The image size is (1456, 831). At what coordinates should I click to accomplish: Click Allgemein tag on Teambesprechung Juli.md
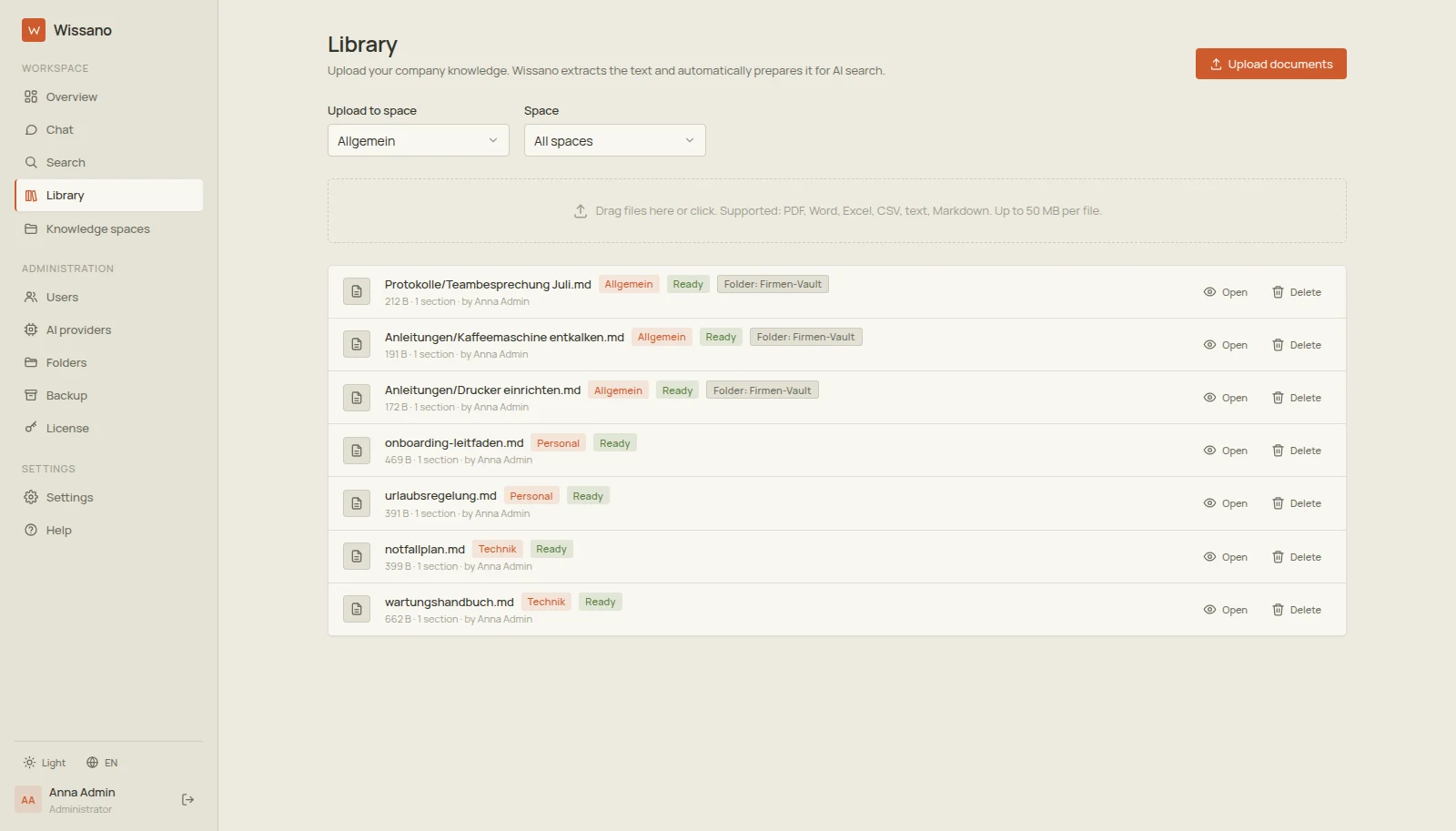[629, 284]
